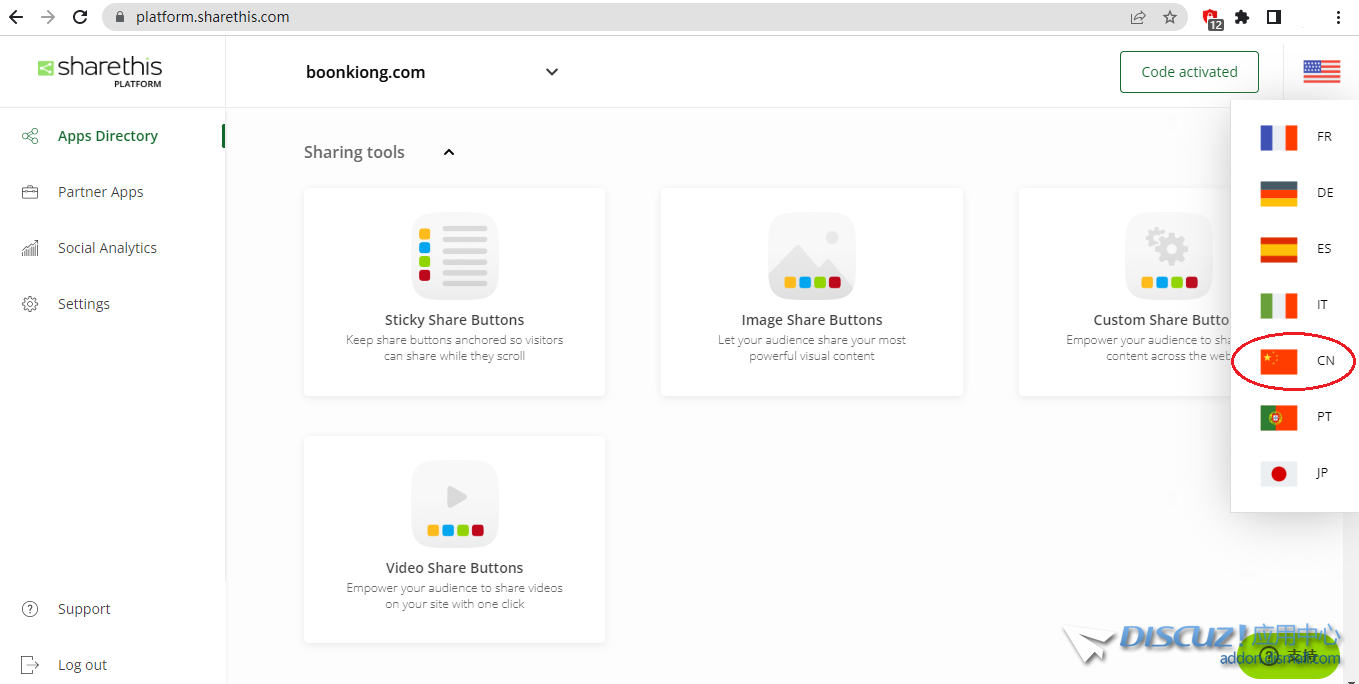
Task: Select the China flag icon
Action: (x=1279, y=361)
